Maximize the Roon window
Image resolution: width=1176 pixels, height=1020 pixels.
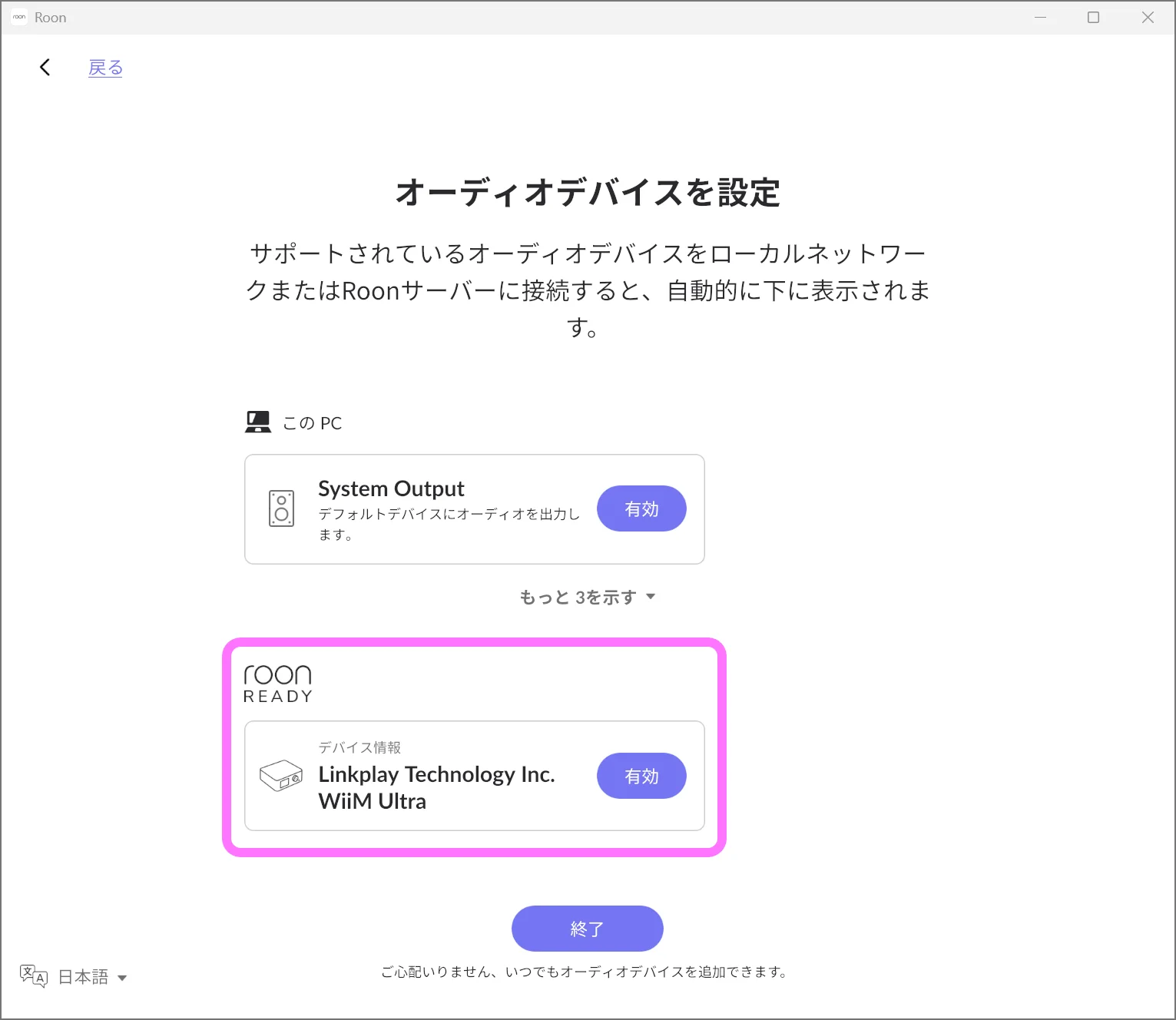(1093, 17)
